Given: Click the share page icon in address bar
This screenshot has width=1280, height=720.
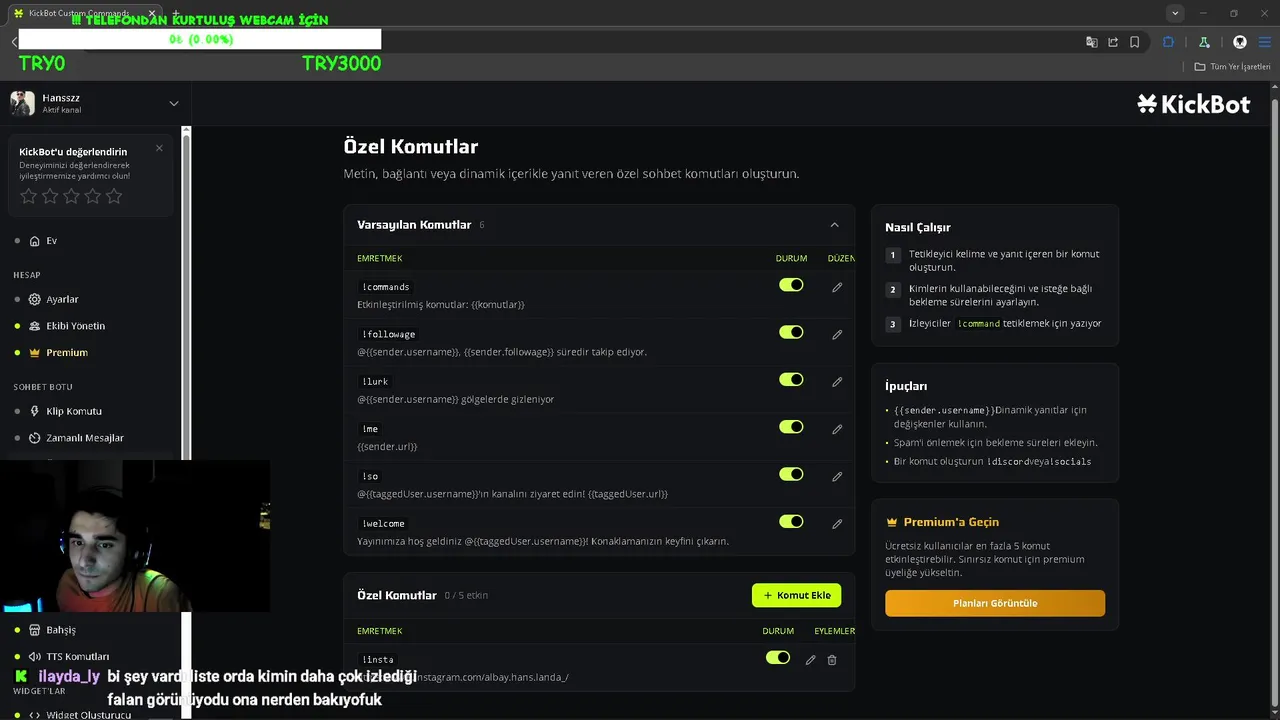Looking at the screenshot, I should pos(1113,42).
